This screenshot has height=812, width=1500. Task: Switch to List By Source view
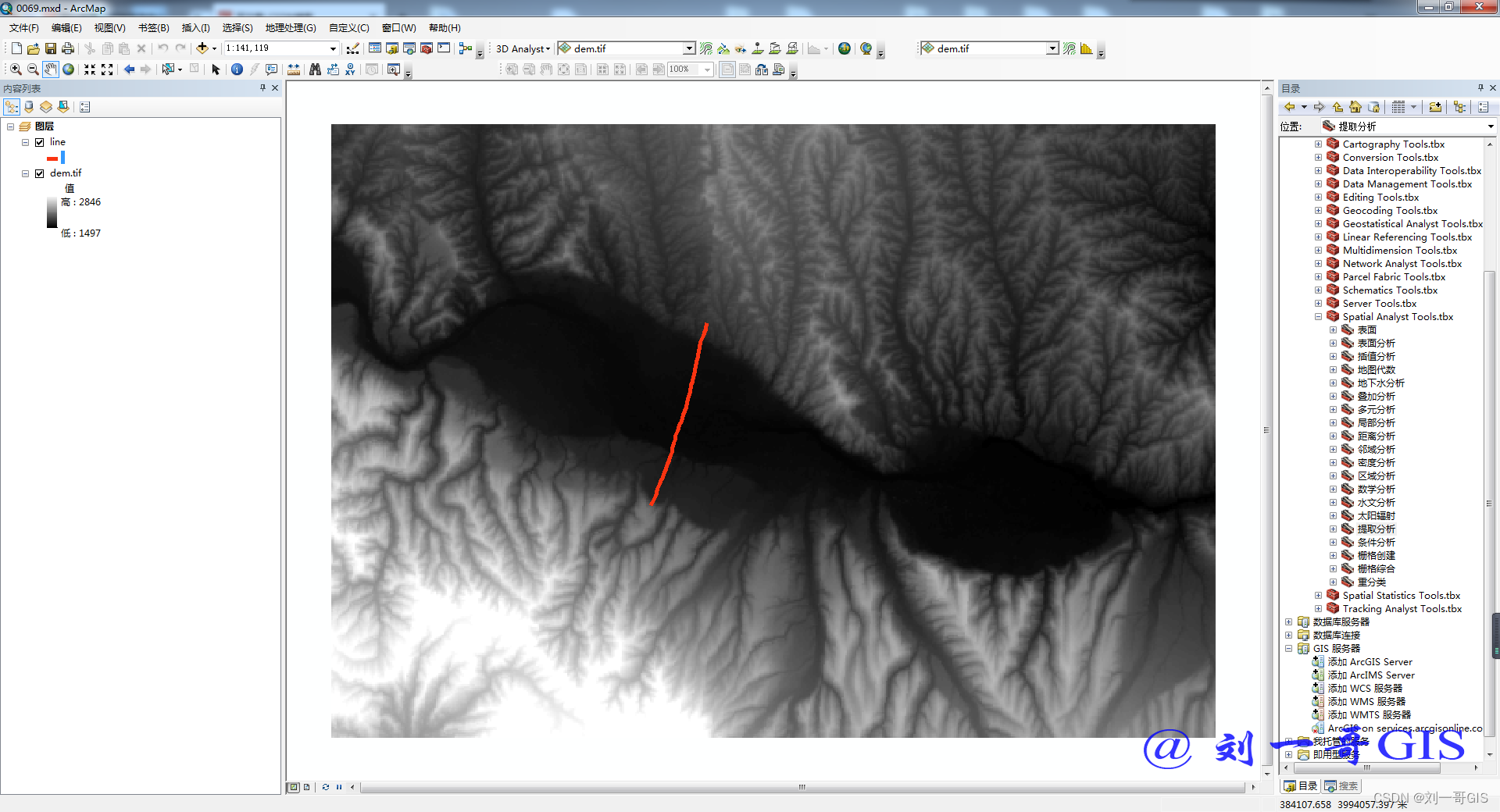[x=29, y=107]
